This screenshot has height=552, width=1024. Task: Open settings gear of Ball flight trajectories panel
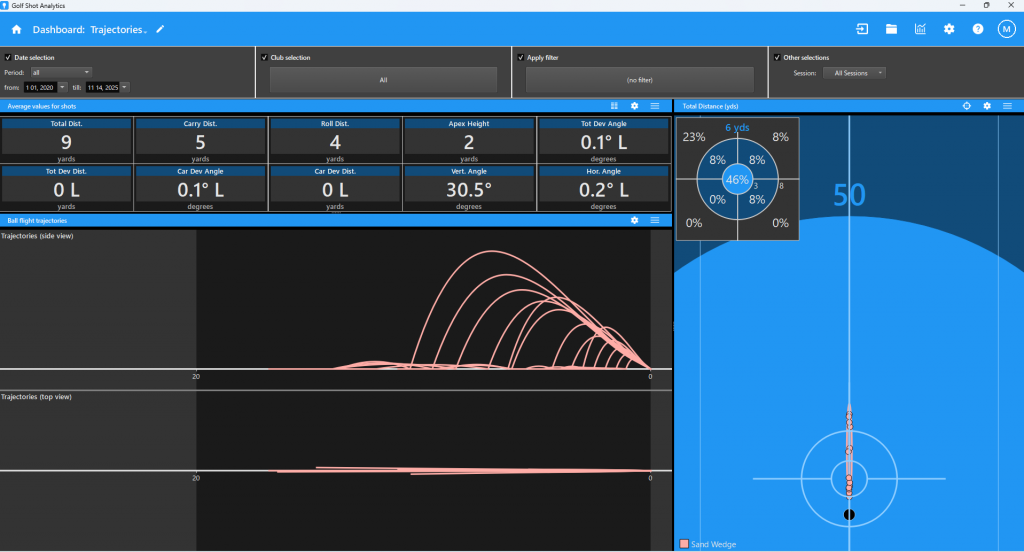tap(634, 220)
